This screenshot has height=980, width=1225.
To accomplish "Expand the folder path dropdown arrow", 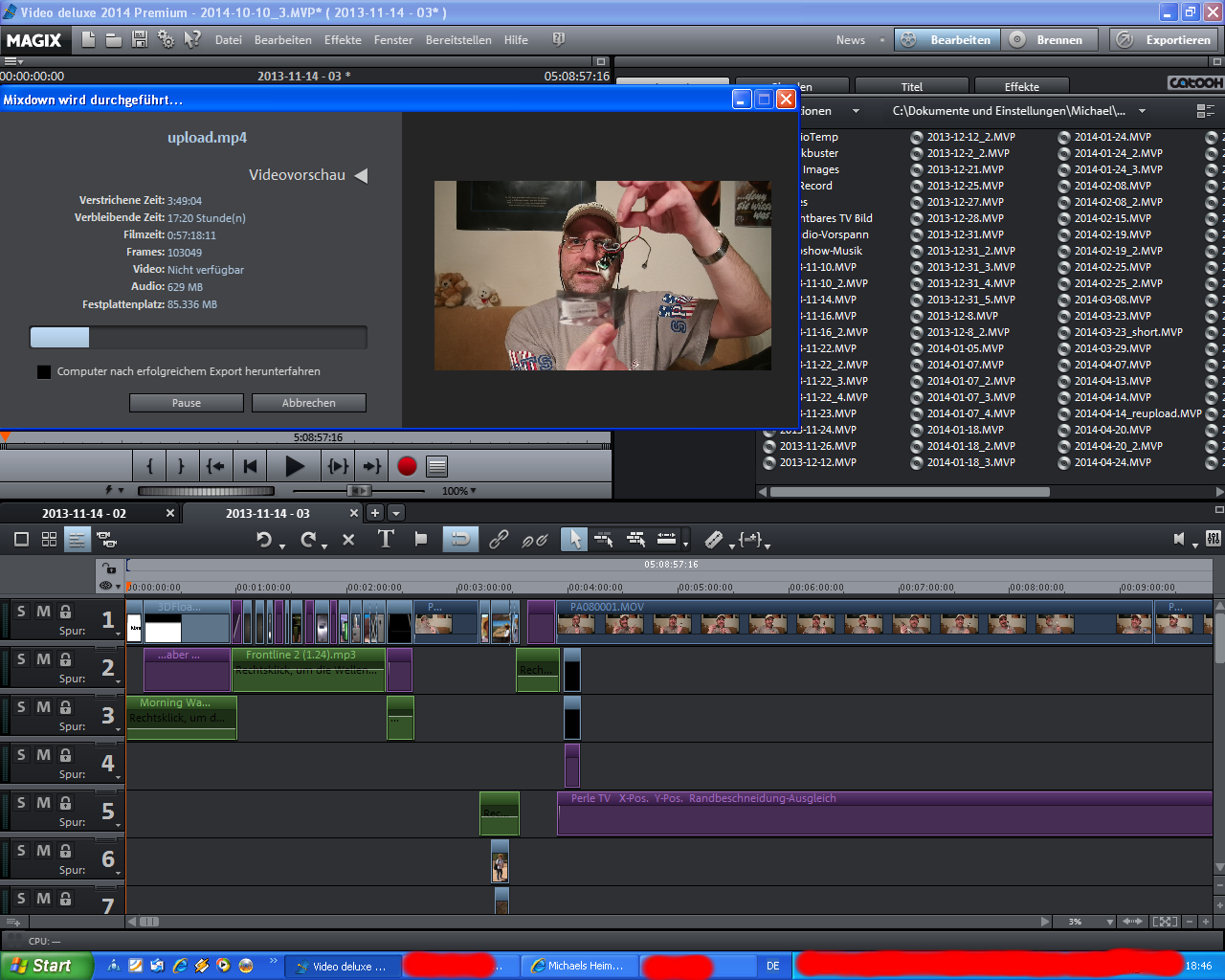I will point(1142,111).
